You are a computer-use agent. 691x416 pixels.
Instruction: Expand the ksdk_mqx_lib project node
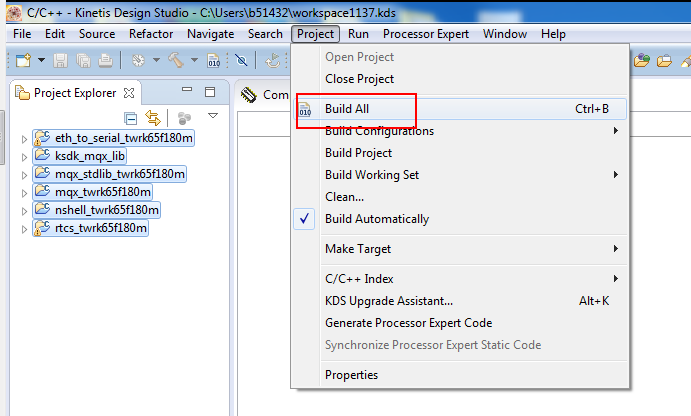(24, 157)
